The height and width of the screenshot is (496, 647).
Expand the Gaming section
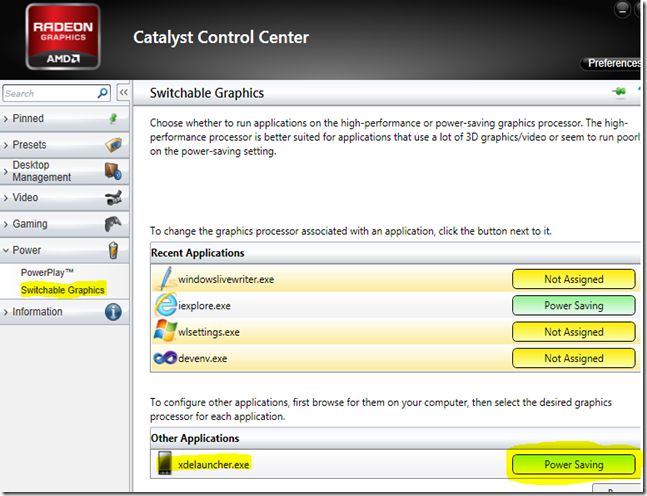pyautogui.click(x=5, y=224)
